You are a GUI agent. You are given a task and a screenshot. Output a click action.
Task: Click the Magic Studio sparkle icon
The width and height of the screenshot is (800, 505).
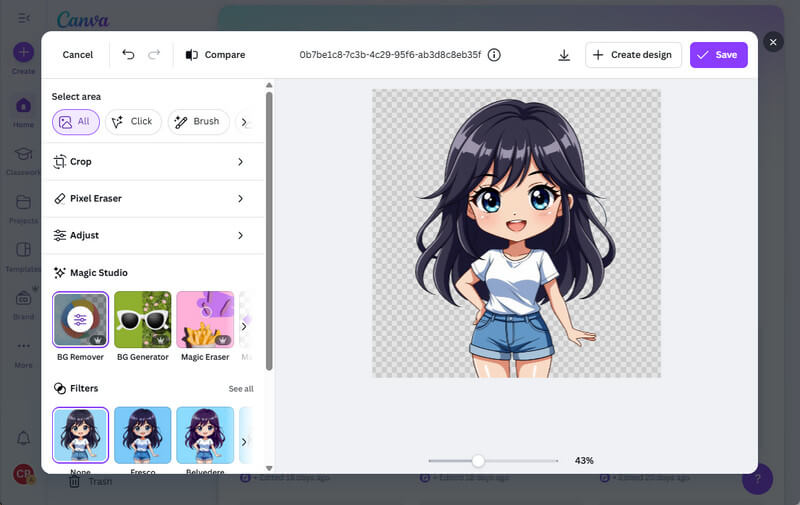click(60, 272)
